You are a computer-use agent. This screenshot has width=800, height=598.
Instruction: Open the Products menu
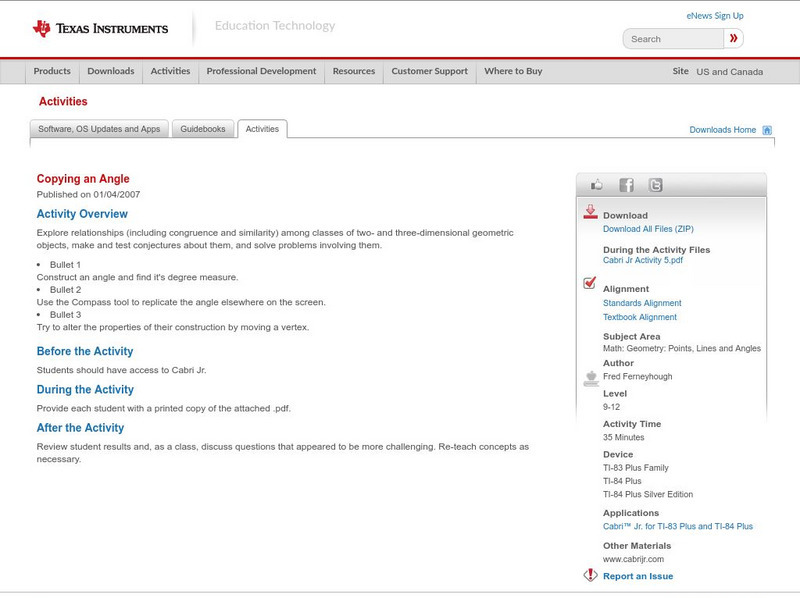(52, 72)
